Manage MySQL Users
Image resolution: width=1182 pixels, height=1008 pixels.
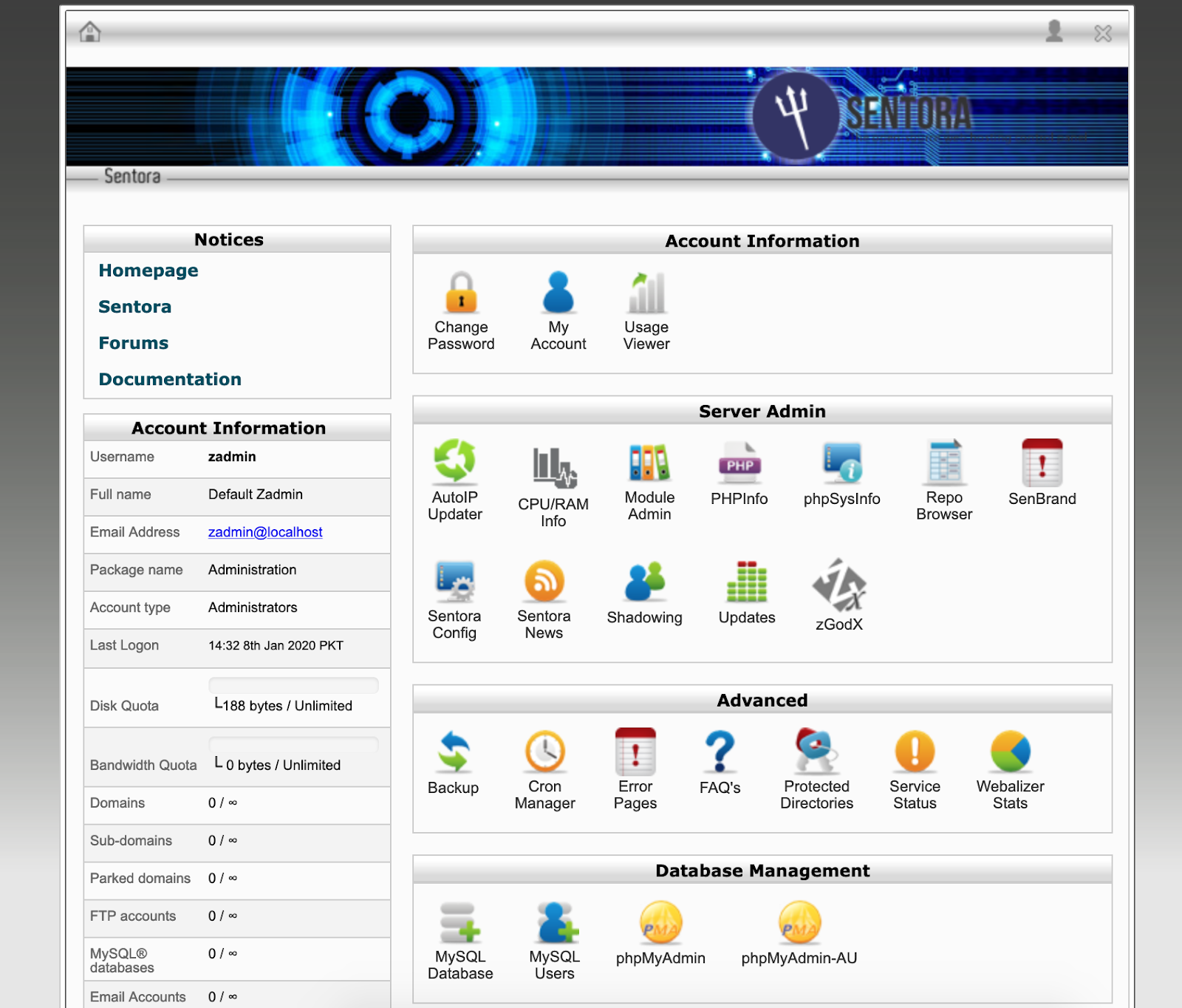[555, 941]
